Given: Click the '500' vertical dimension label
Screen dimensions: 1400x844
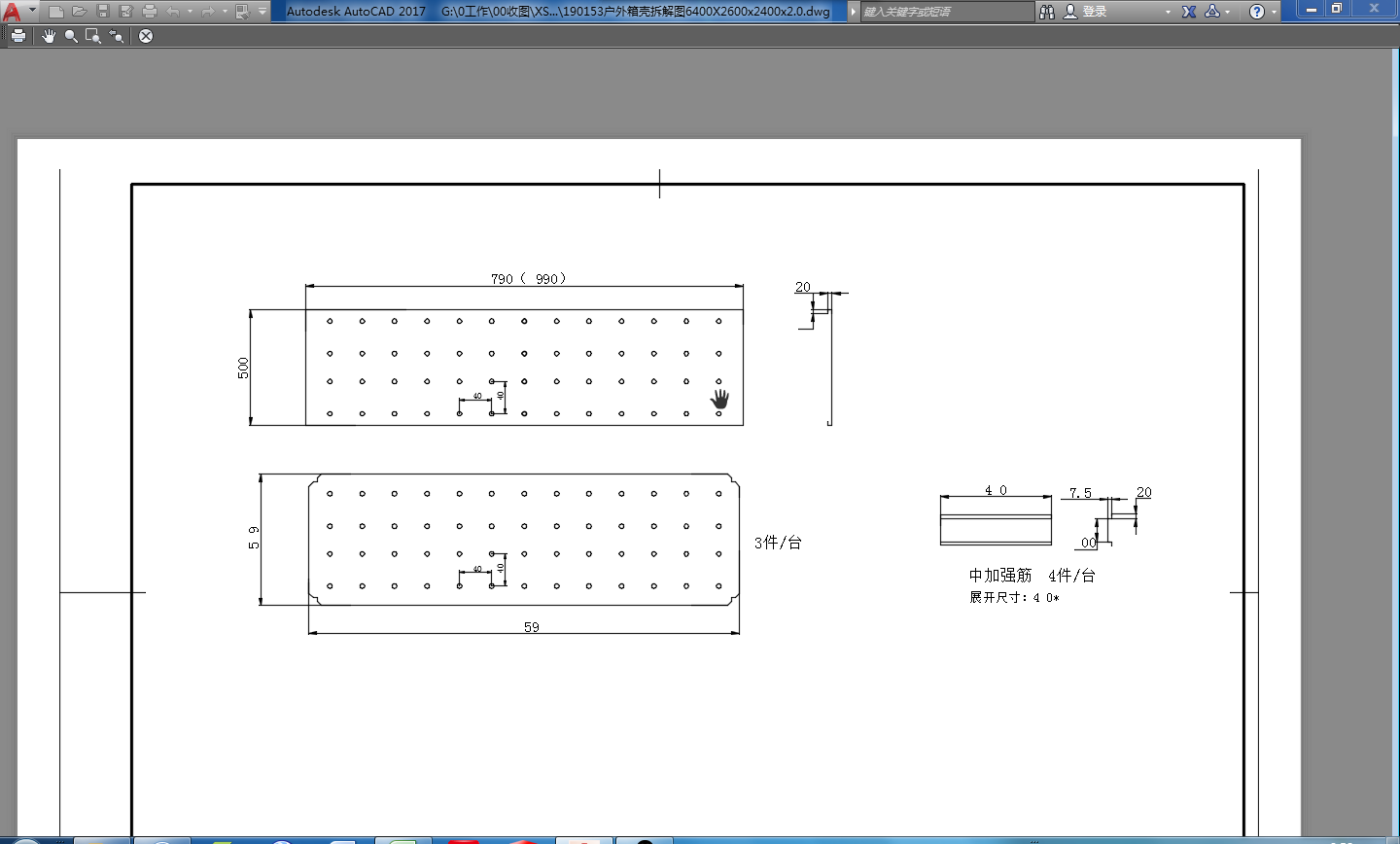Looking at the screenshot, I should pyautogui.click(x=243, y=368).
